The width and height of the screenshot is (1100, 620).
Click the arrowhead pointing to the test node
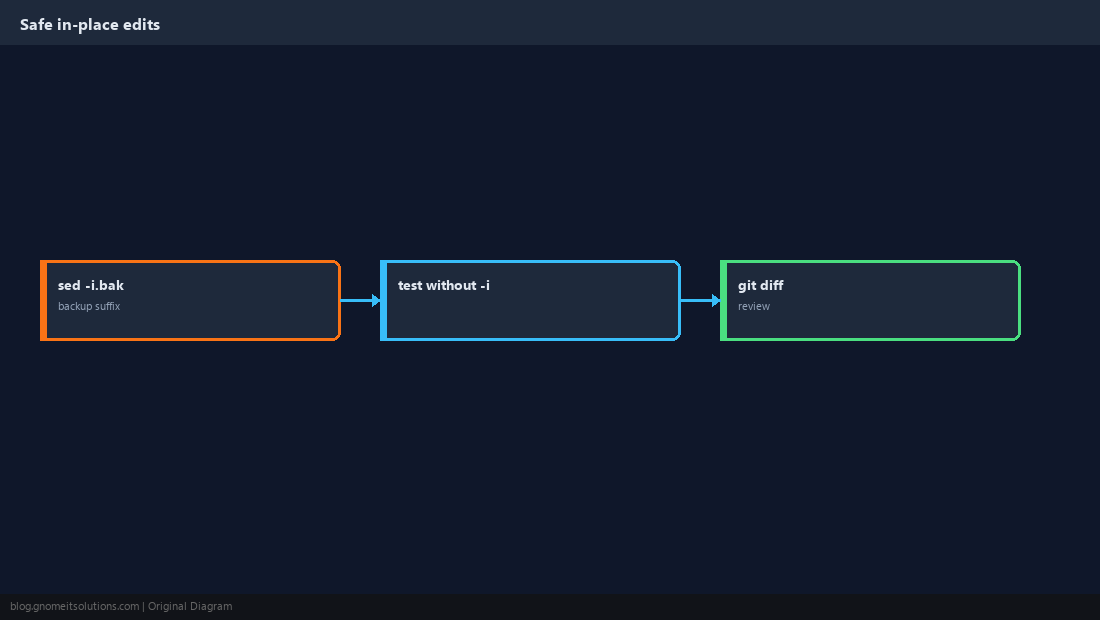(376, 300)
